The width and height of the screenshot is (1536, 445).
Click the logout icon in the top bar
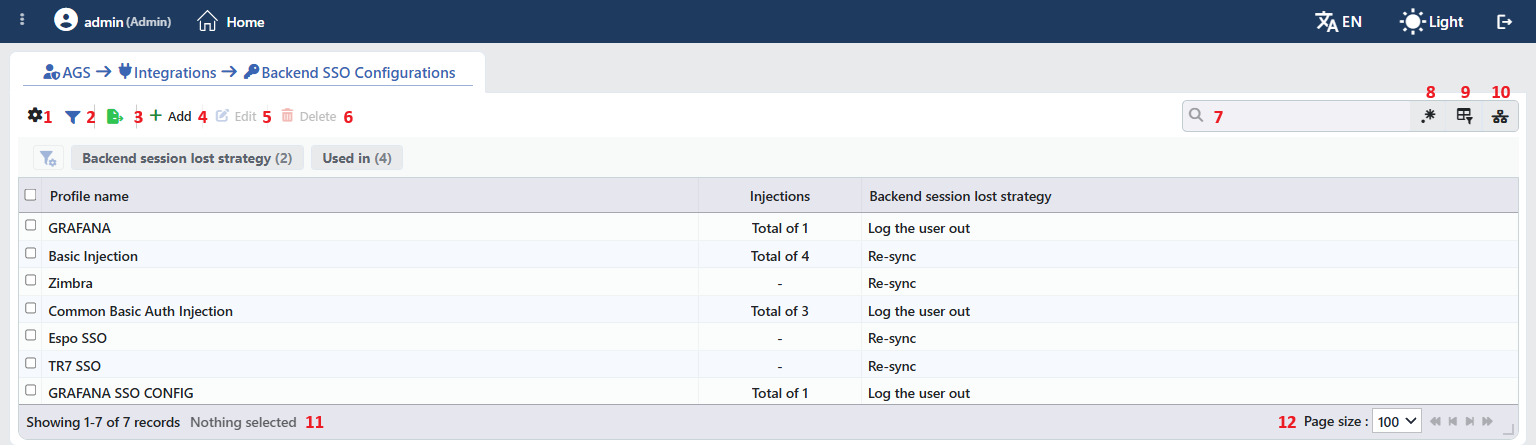coord(1504,21)
